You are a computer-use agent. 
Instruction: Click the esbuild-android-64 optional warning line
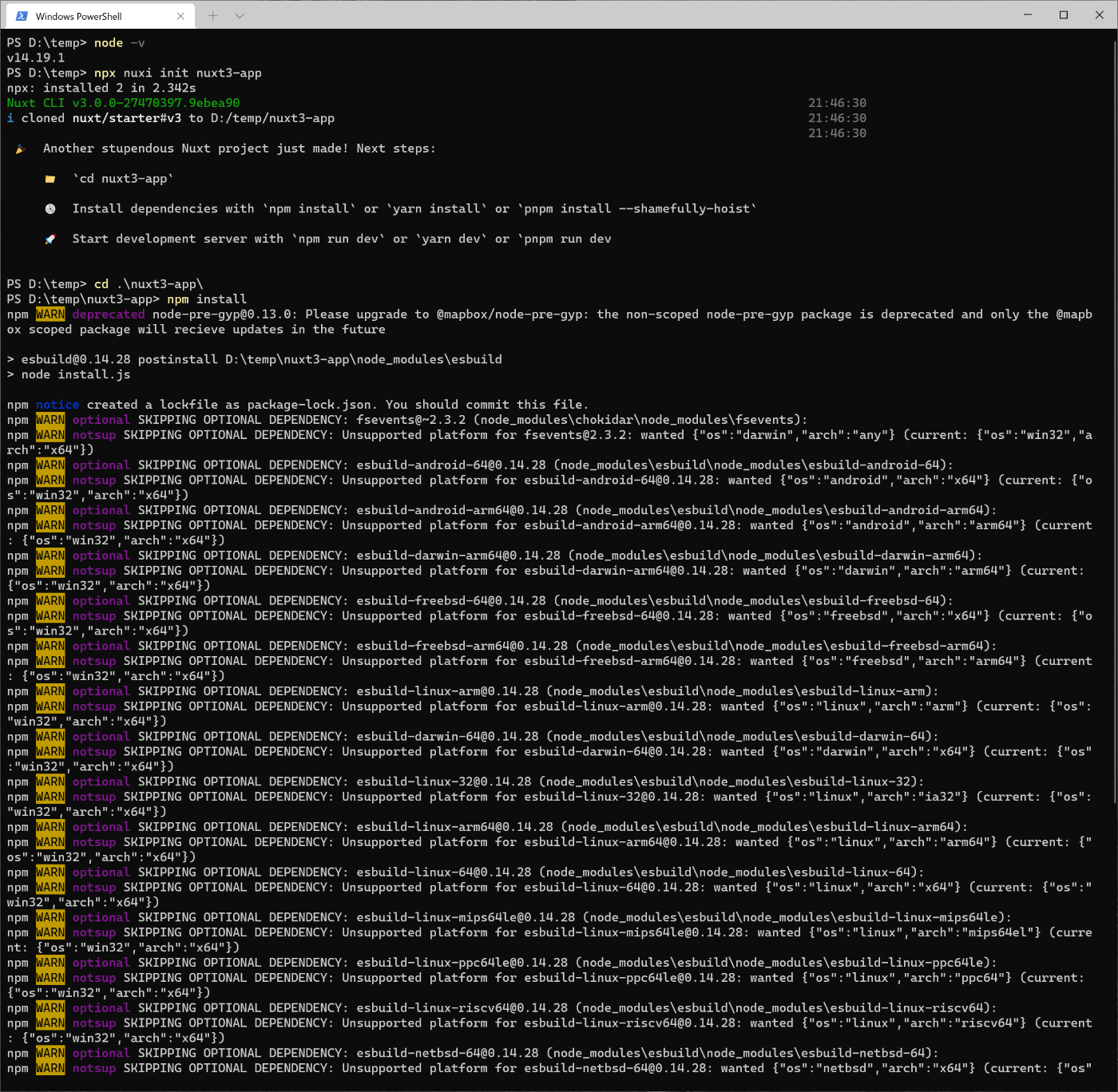(480, 465)
